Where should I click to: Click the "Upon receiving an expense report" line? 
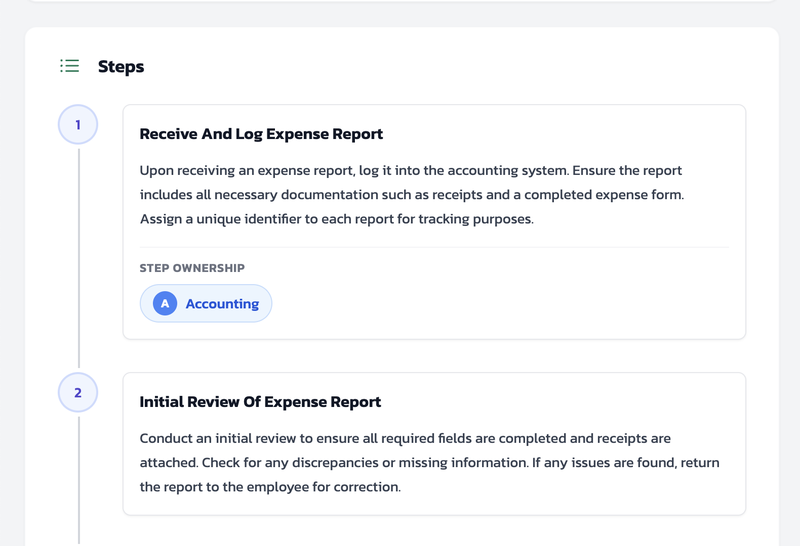click(x=410, y=171)
